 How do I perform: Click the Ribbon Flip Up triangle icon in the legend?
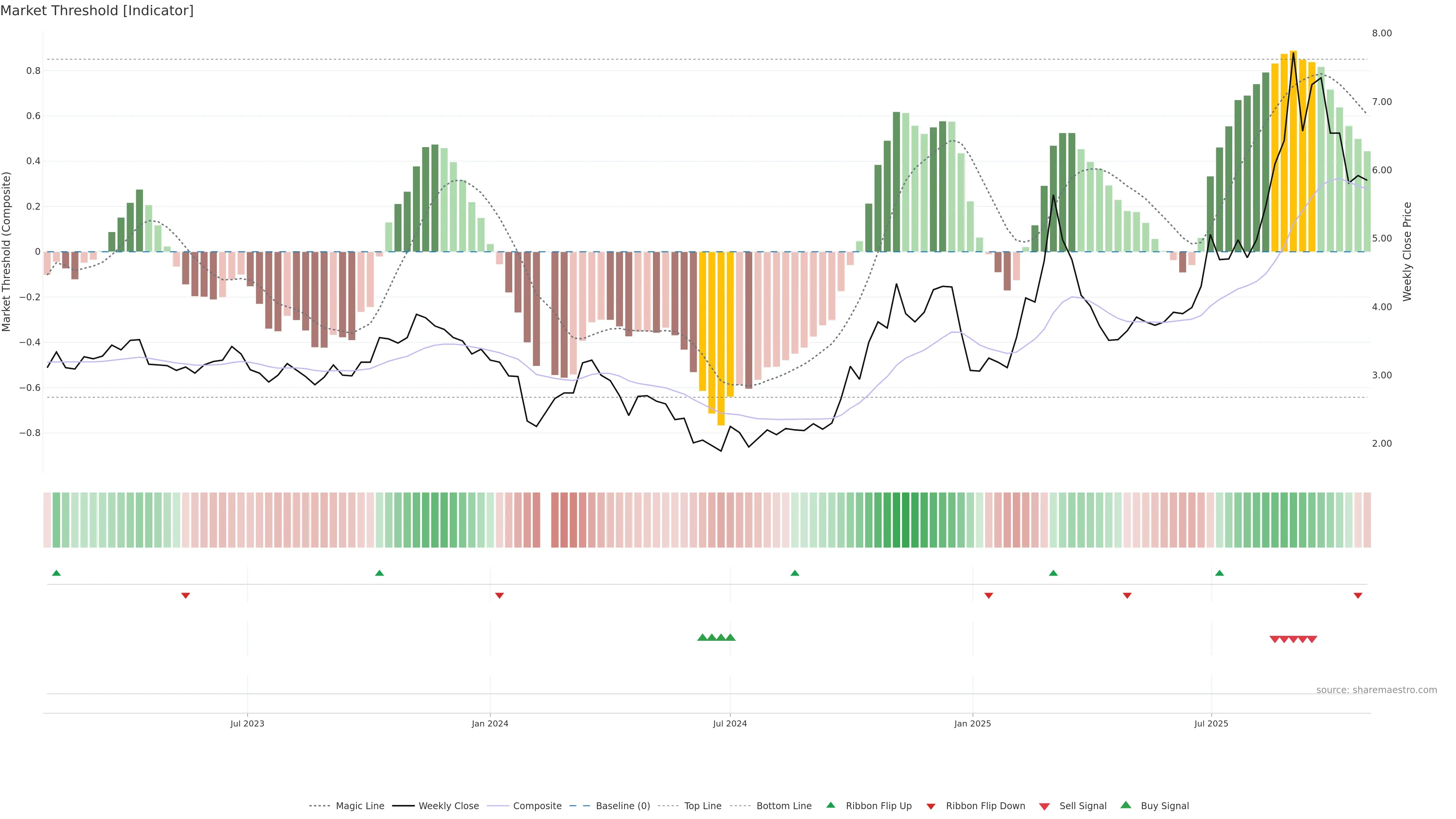[x=830, y=805]
